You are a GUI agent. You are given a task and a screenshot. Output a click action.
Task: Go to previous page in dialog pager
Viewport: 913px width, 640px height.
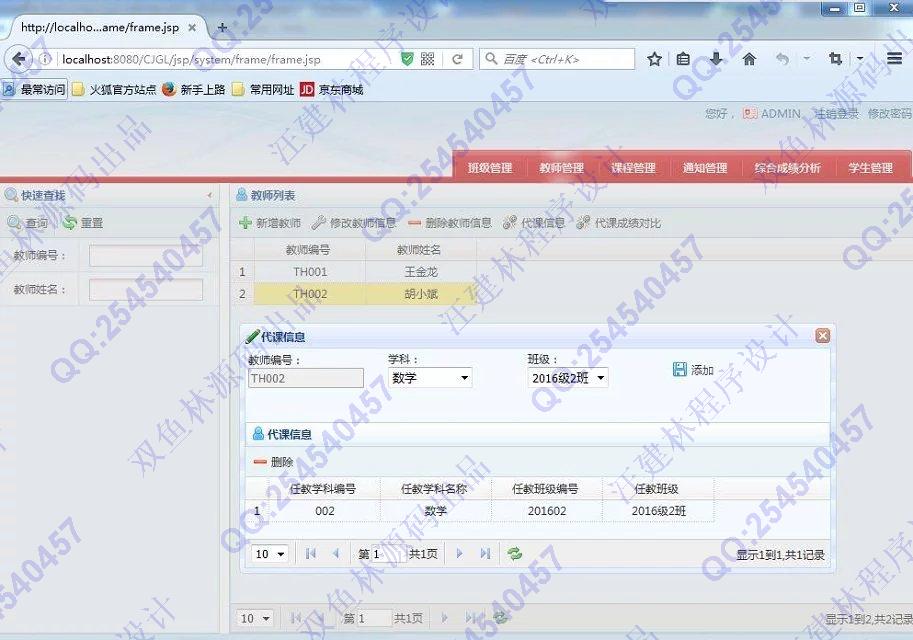click(336, 553)
